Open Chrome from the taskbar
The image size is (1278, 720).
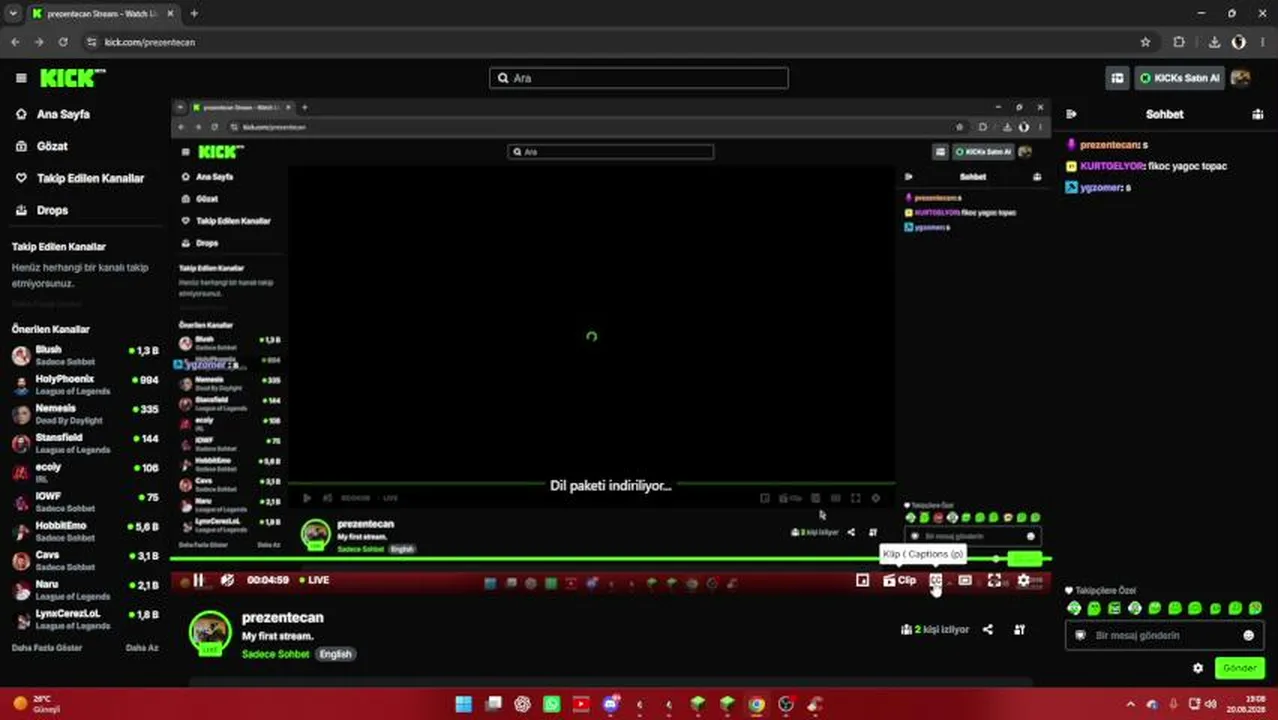(757, 704)
